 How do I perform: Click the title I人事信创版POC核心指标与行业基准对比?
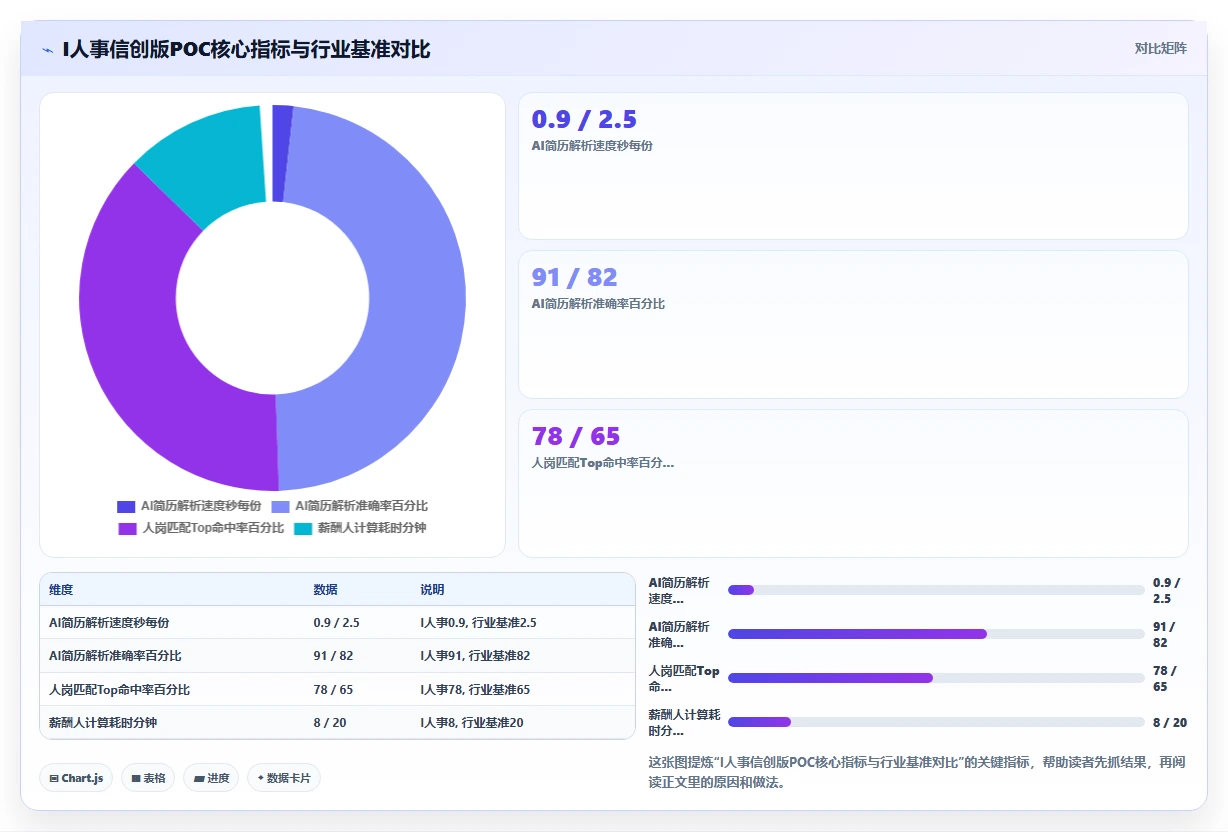click(x=246, y=49)
